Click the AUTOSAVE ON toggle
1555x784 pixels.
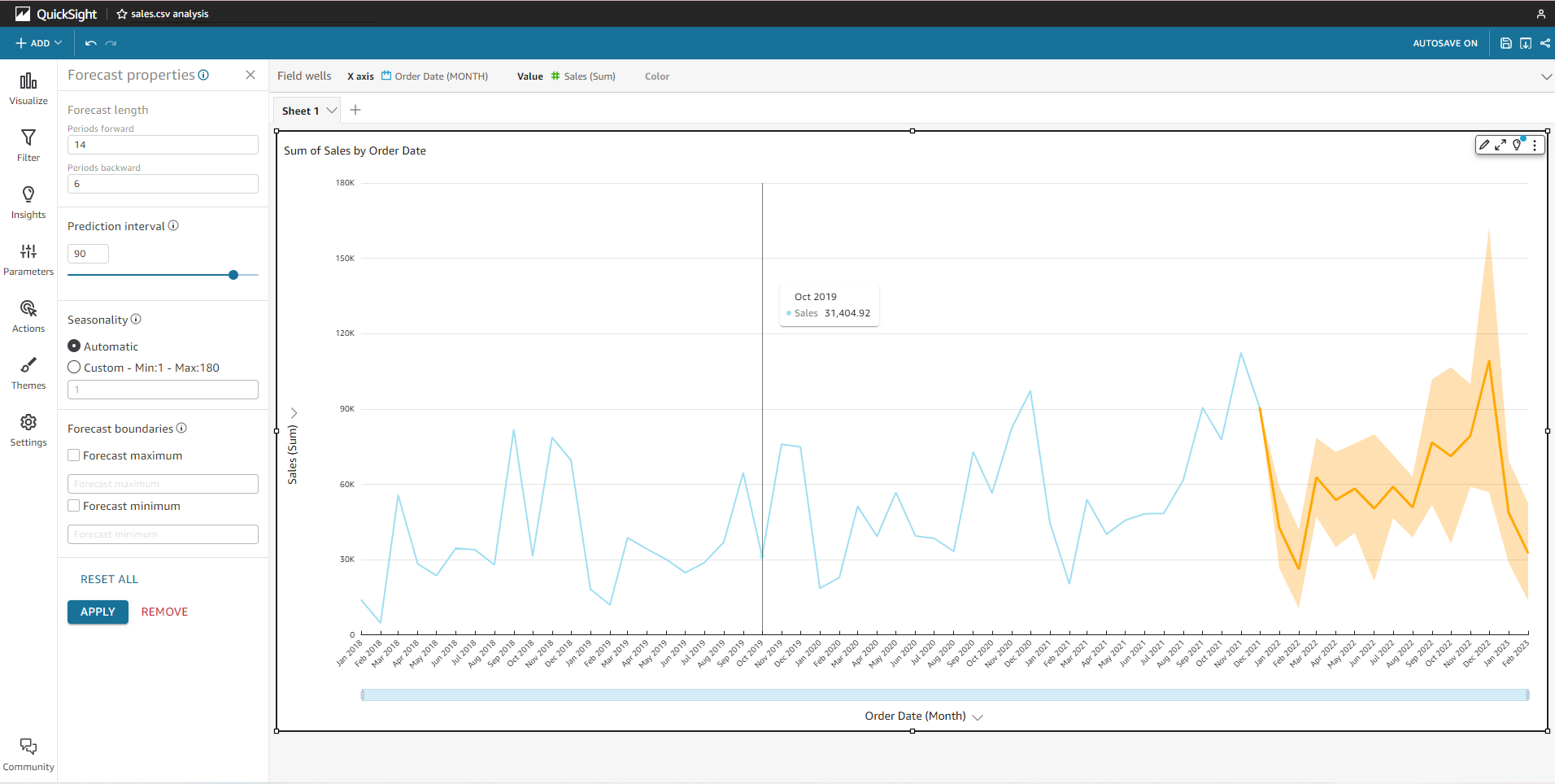point(1445,43)
